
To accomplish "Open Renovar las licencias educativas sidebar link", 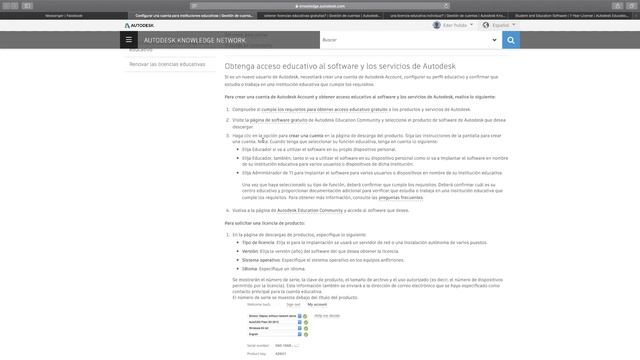I will (167, 64).
